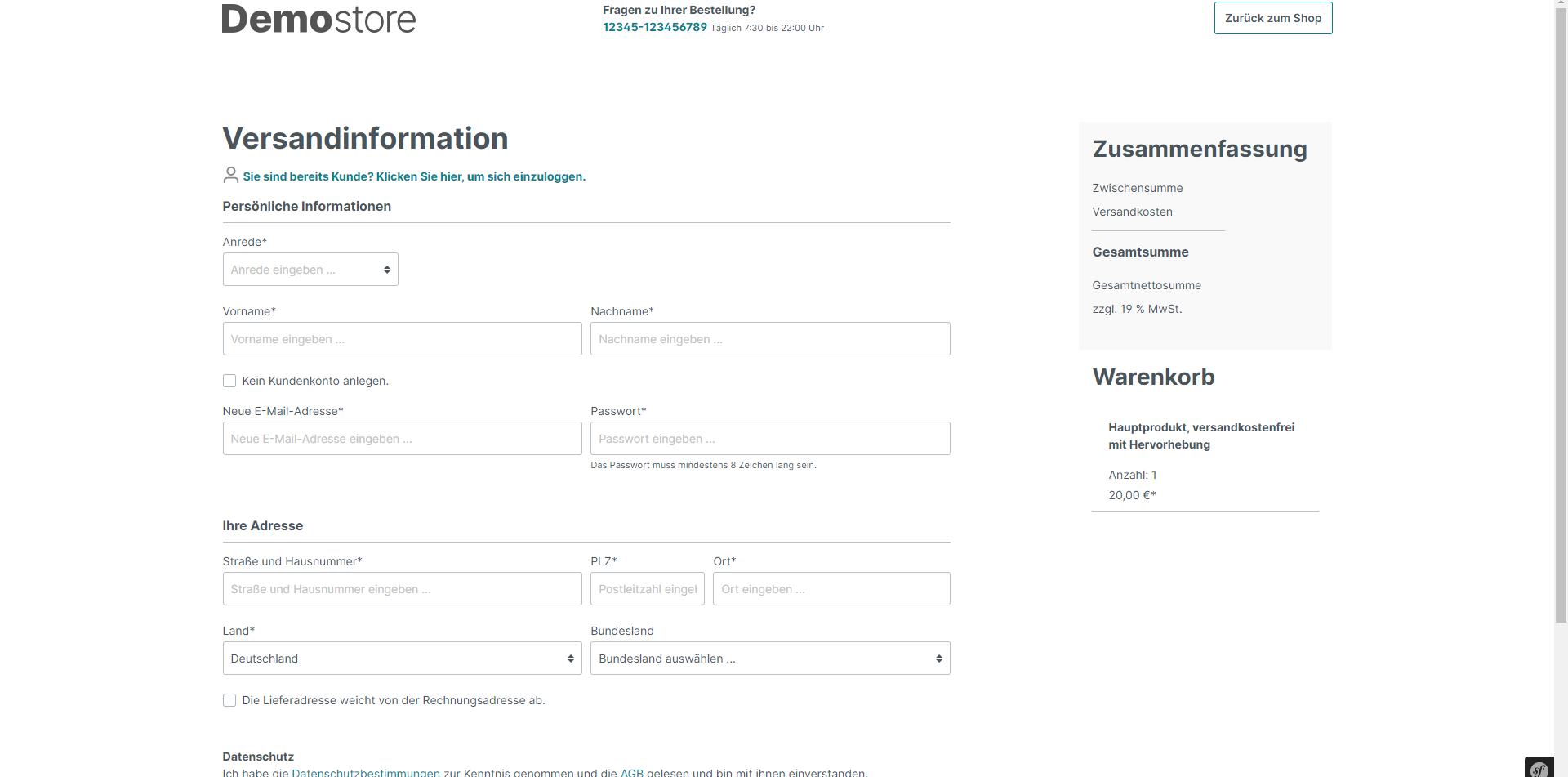Click the 'Gesamtsumme' label in summary

(1140, 252)
